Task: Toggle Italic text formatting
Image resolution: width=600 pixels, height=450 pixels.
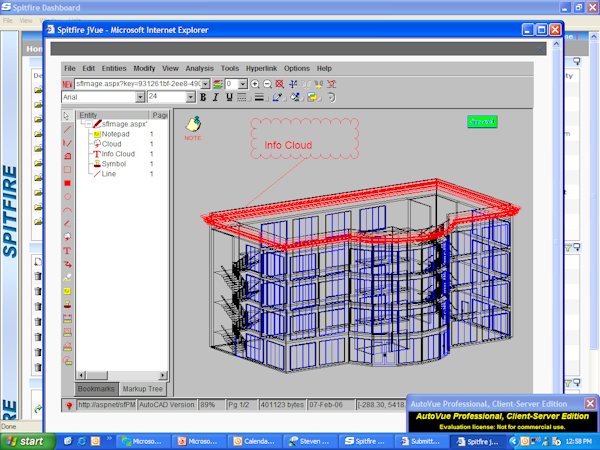Action: (216, 97)
